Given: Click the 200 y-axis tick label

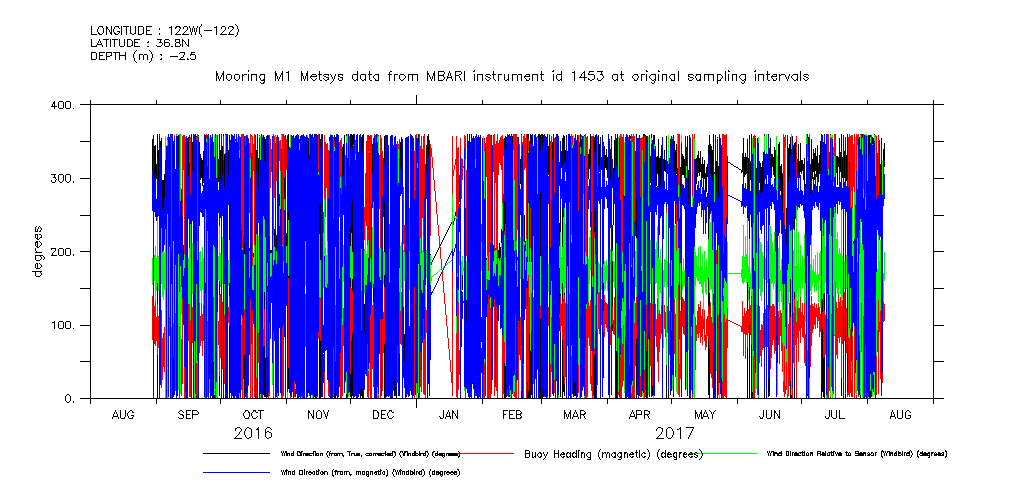Looking at the screenshot, I should tap(63, 252).
